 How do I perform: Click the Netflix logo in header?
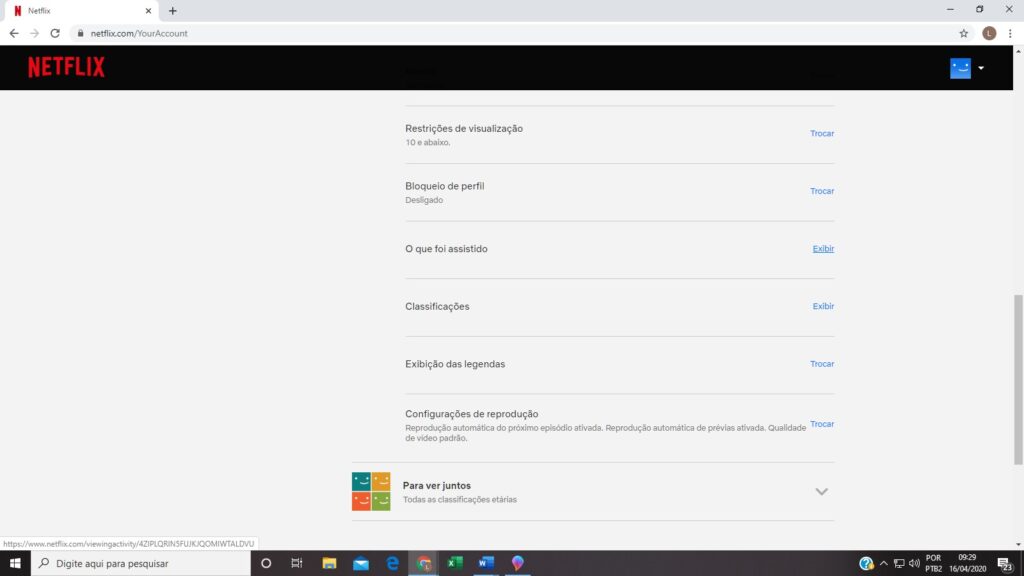click(x=66, y=67)
